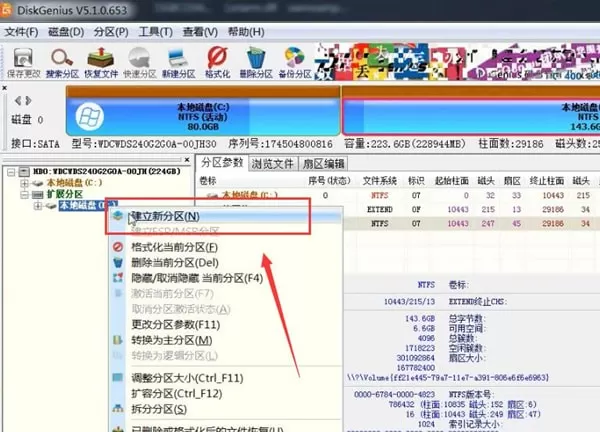Click the 序号(状态) column header
The height and width of the screenshot is (432, 600).
329,181
